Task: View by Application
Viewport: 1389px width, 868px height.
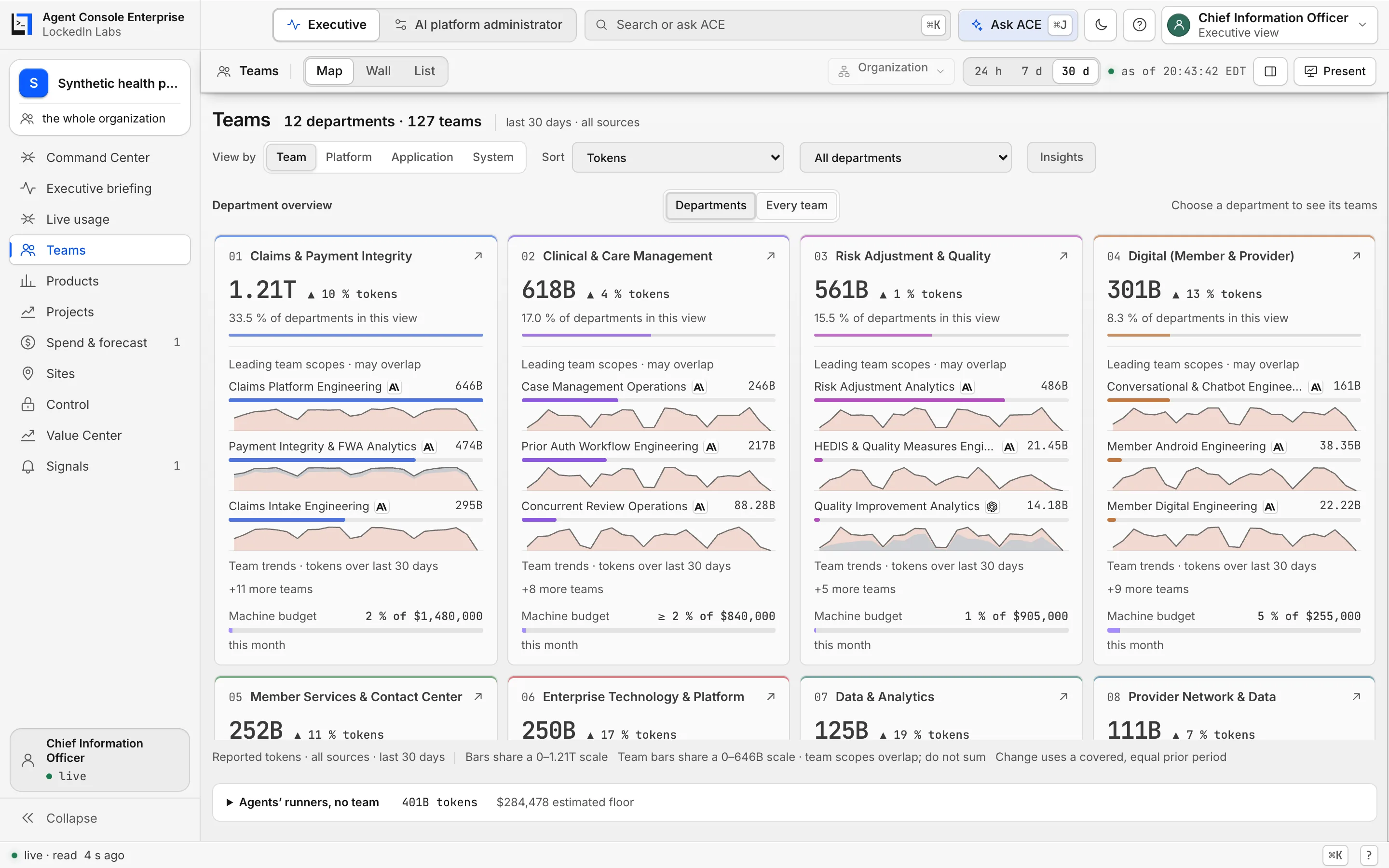Action: [x=422, y=157]
